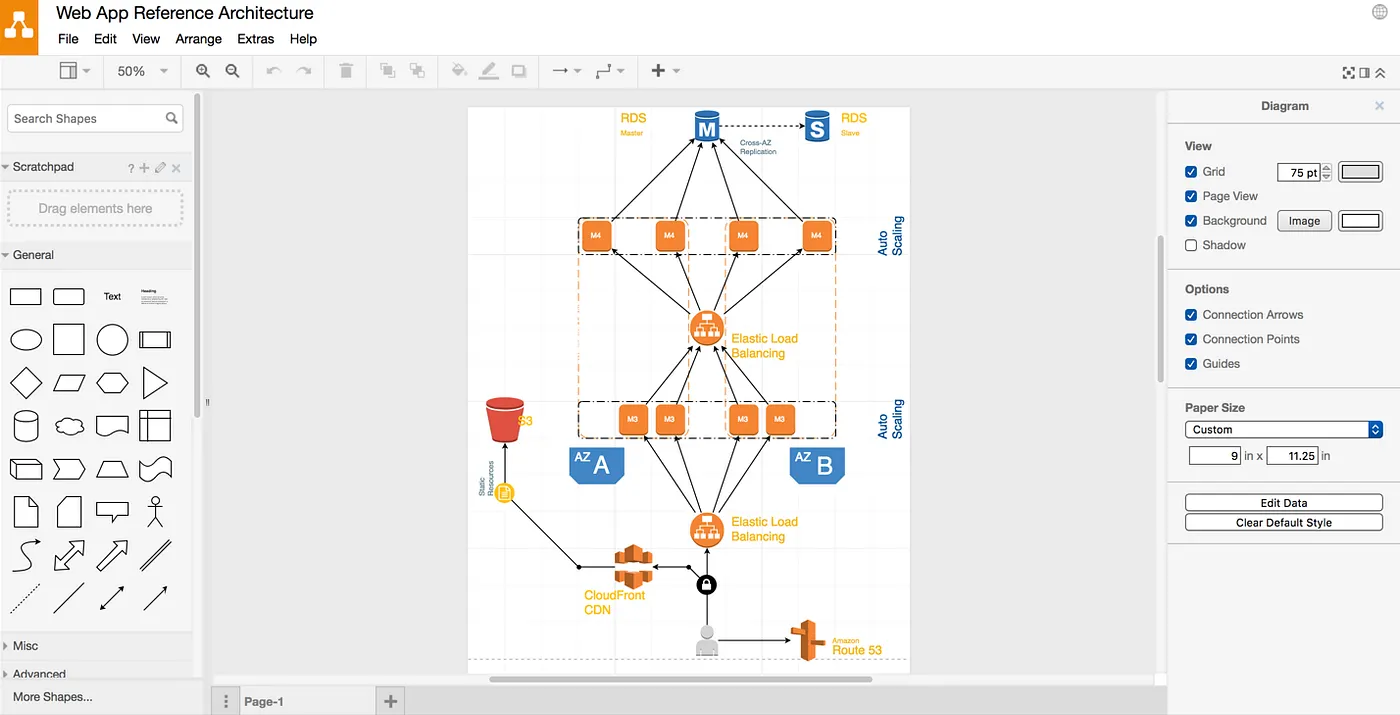
Task: Click the Edit Data button
Action: click(1283, 502)
